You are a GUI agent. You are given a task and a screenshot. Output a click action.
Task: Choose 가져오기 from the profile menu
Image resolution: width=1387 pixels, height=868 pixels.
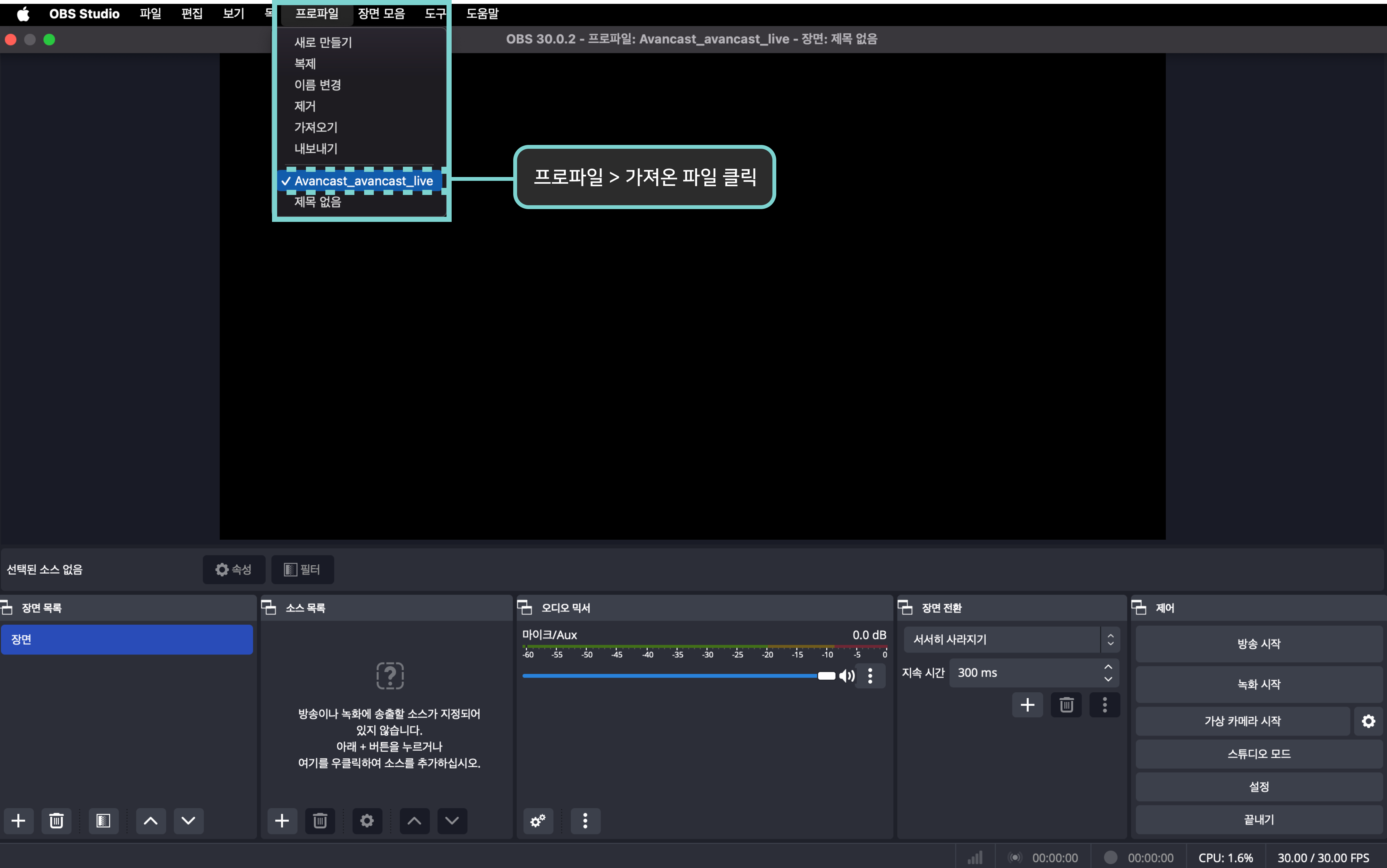(316, 127)
